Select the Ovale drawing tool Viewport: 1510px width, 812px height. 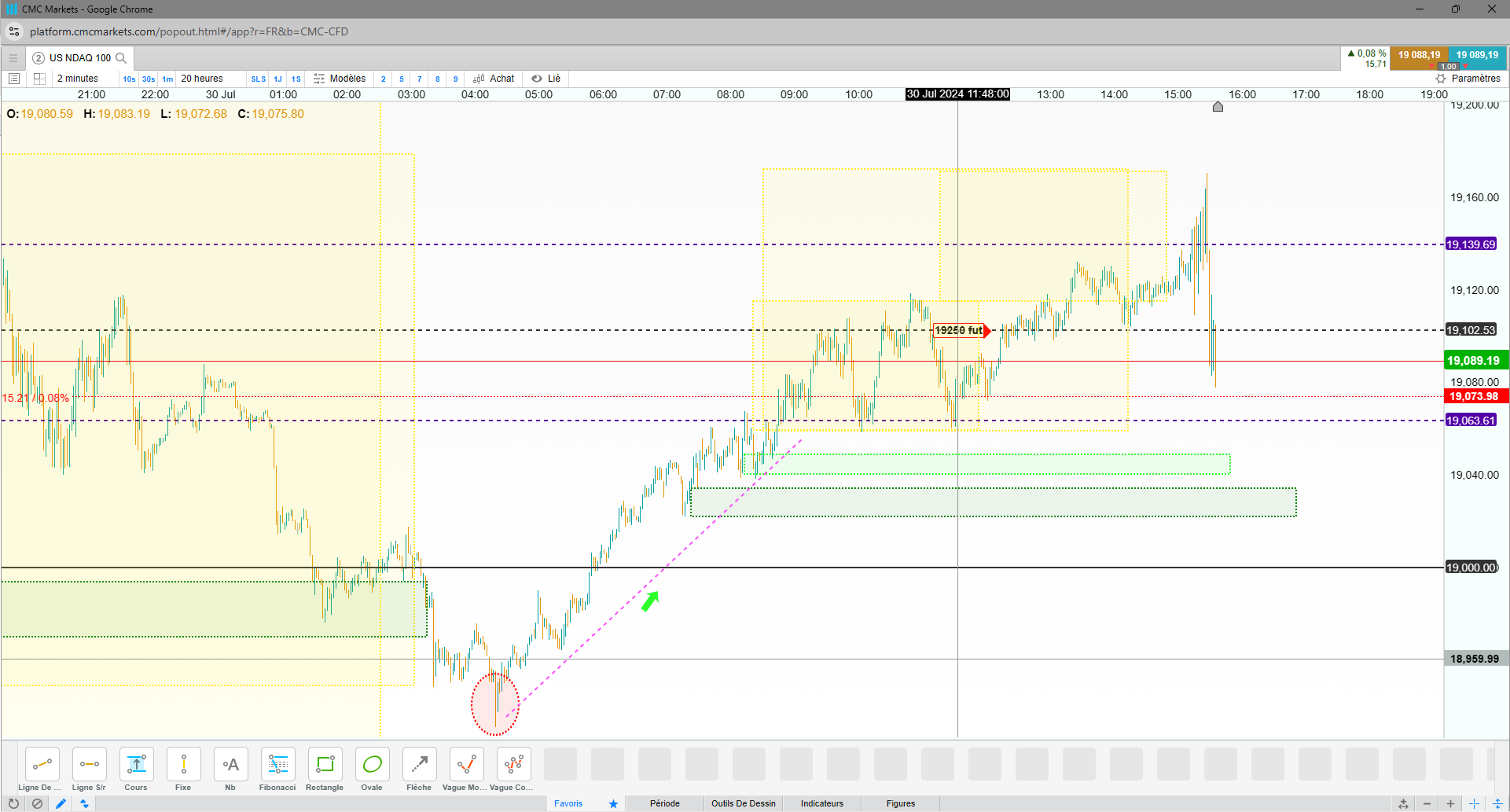[x=372, y=764]
